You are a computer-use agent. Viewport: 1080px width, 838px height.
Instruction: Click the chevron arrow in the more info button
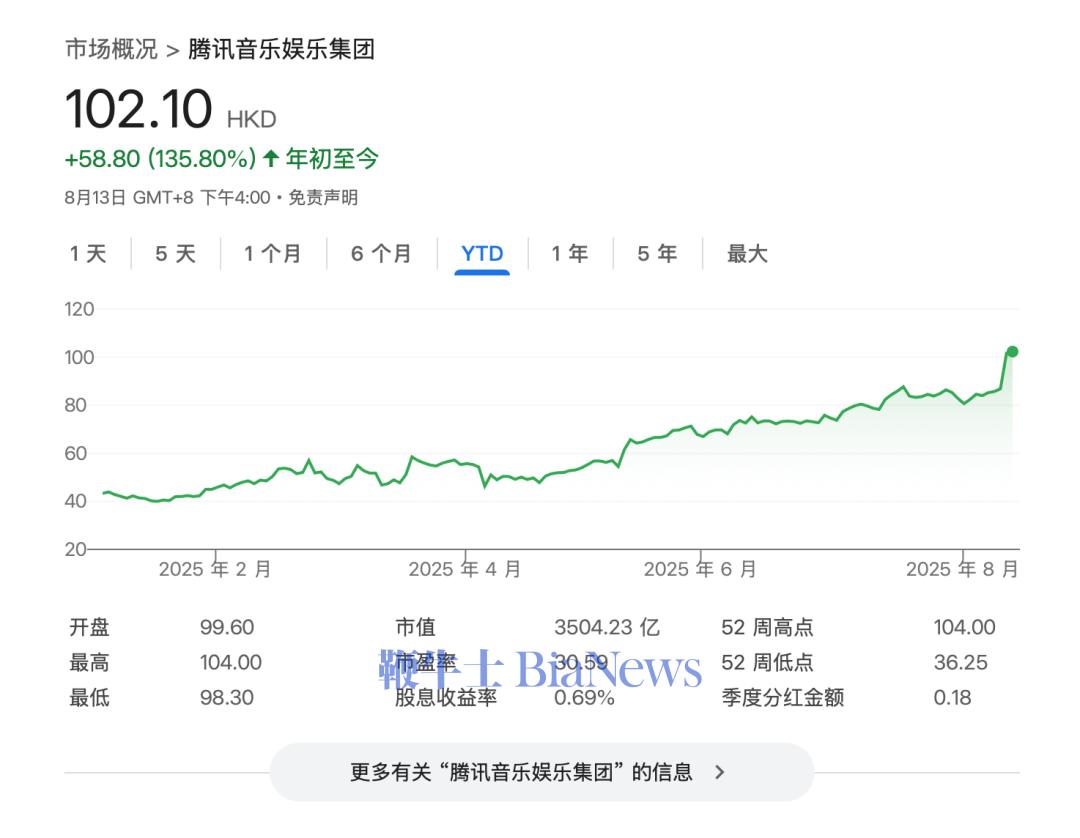720,772
